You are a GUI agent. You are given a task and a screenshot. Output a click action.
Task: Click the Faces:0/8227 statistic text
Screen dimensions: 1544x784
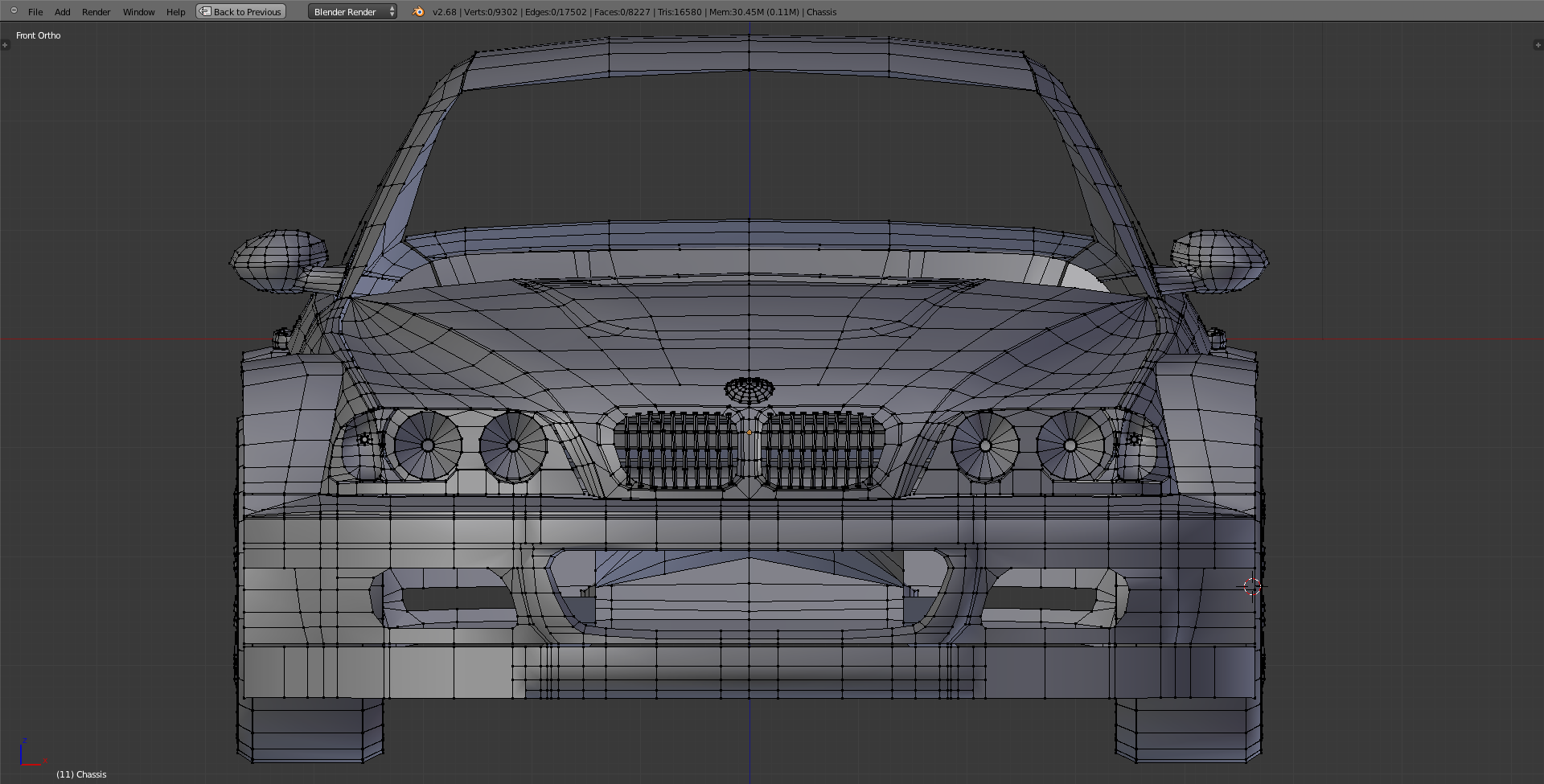point(622,12)
